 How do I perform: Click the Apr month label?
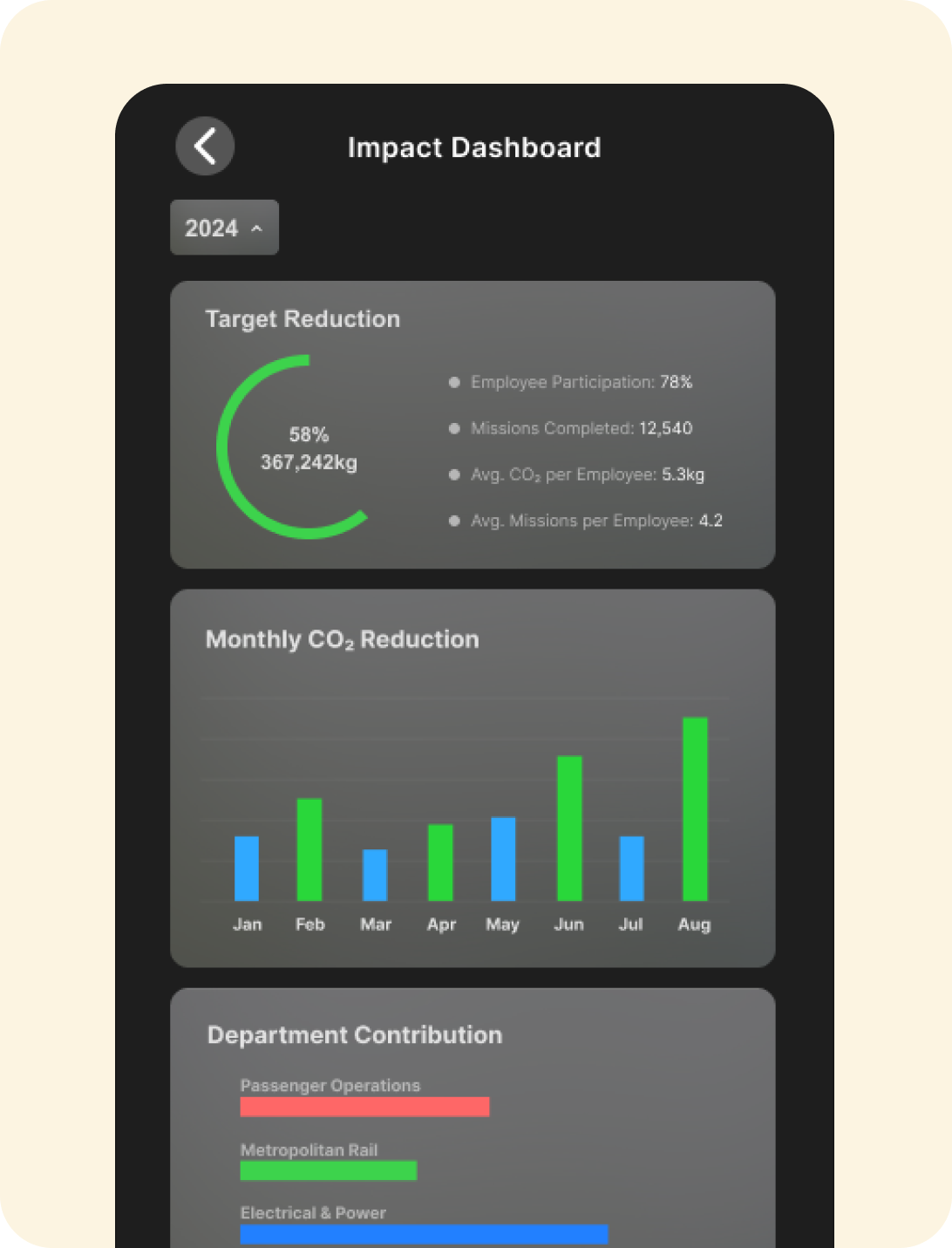pos(441,925)
